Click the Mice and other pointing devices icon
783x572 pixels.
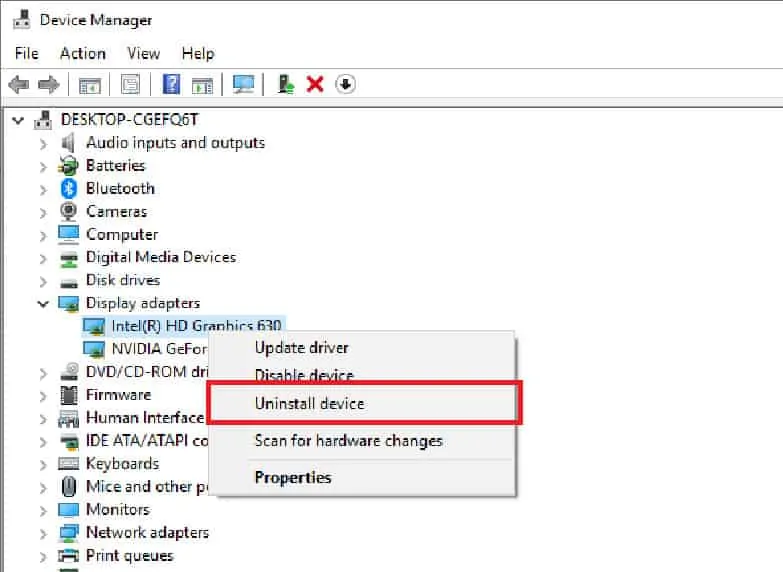tap(69, 487)
